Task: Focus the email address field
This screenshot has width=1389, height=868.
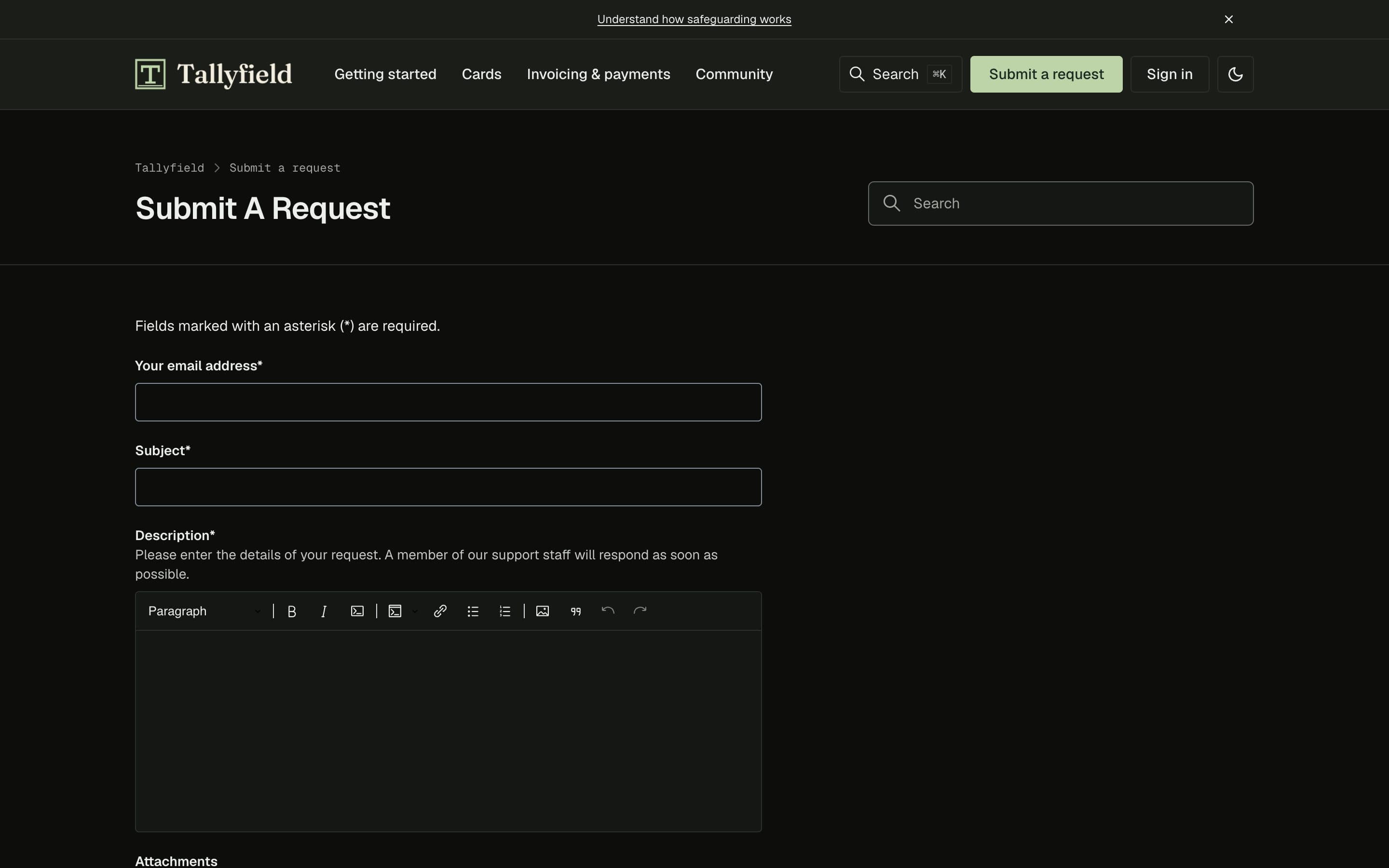Action: pos(448,402)
